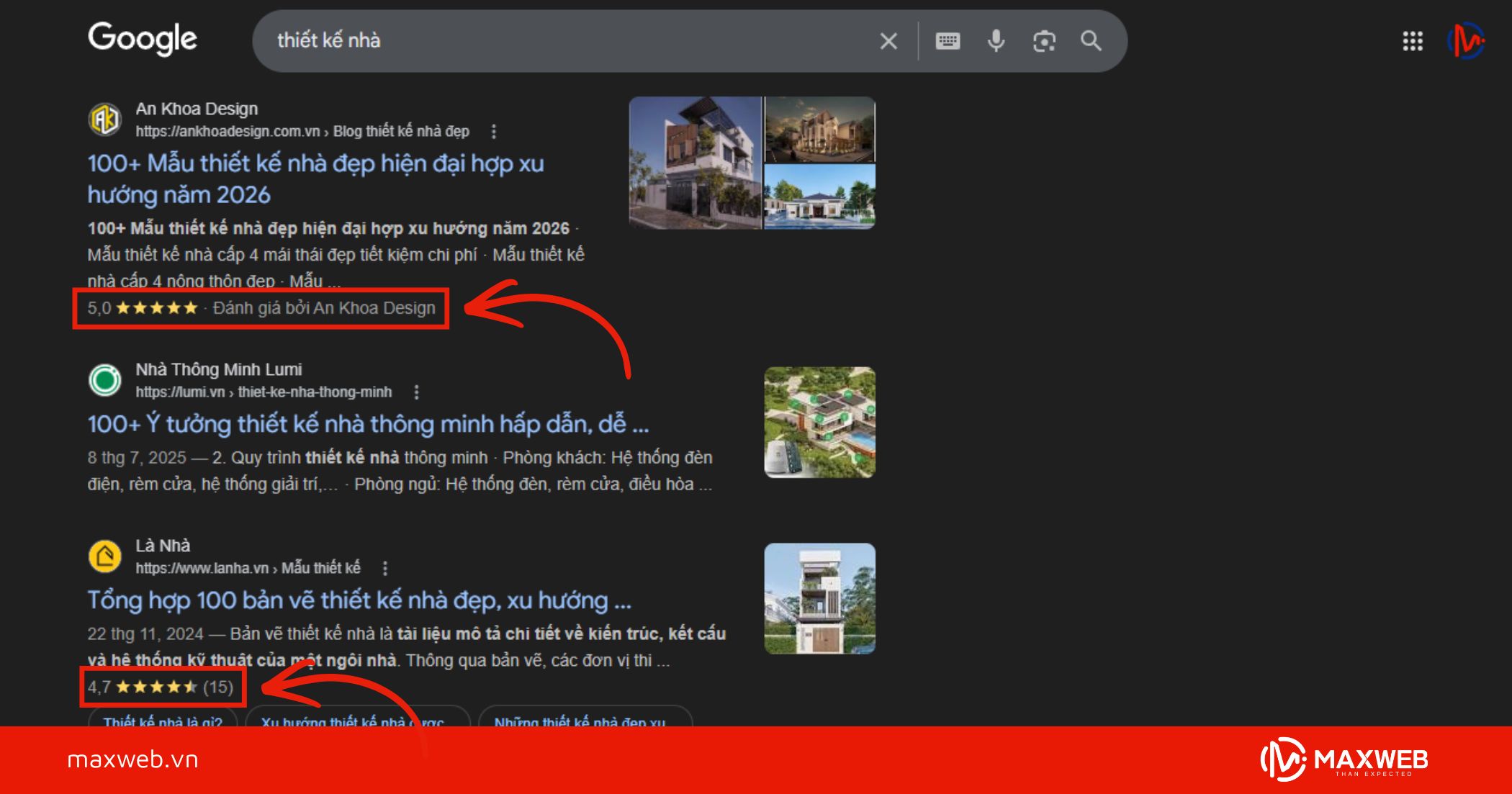1512x794 pixels.
Task: Open the three-dot menu on Lumi result
Action: coord(415,392)
